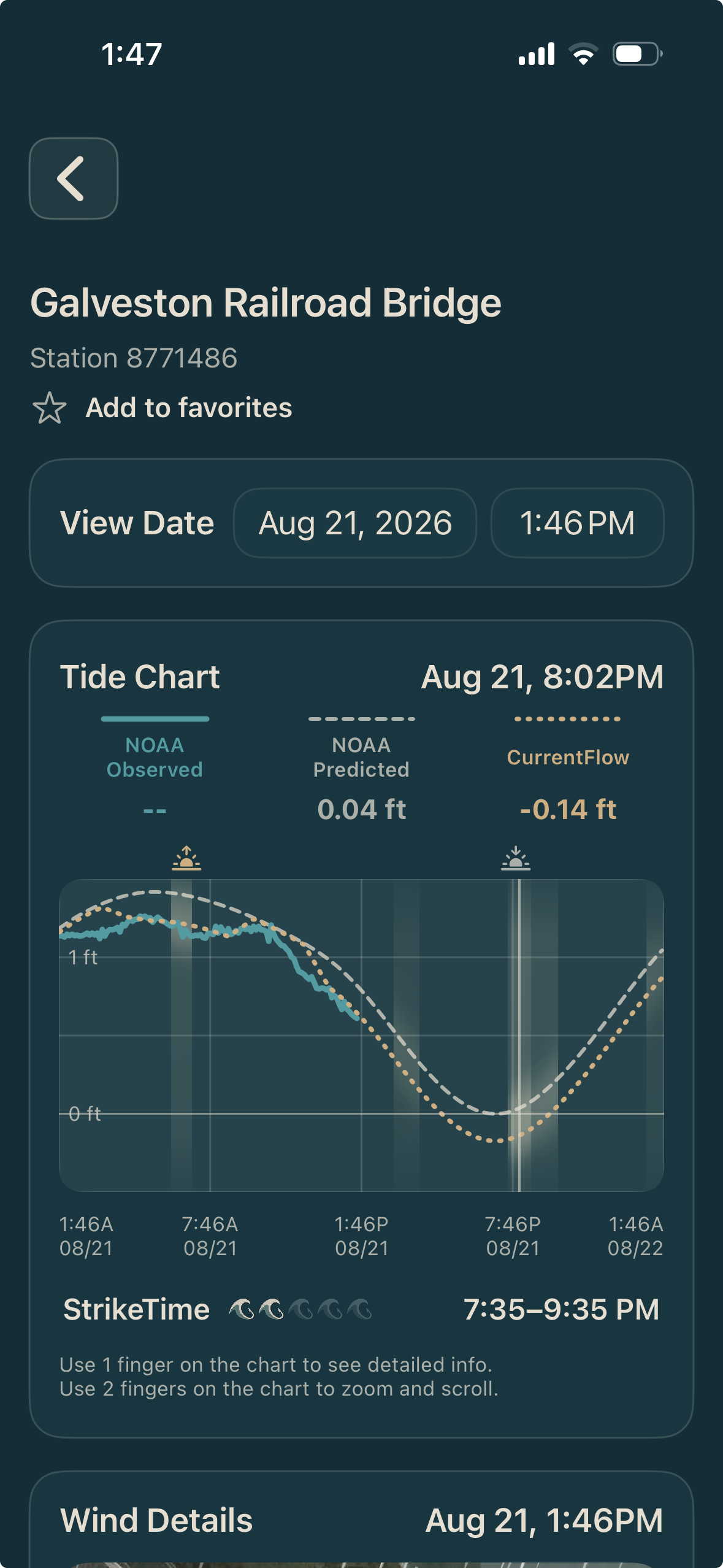Image resolution: width=723 pixels, height=1568 pixels.
Task: Tap the Add to favorites star icon
Action: coord(50,408)
